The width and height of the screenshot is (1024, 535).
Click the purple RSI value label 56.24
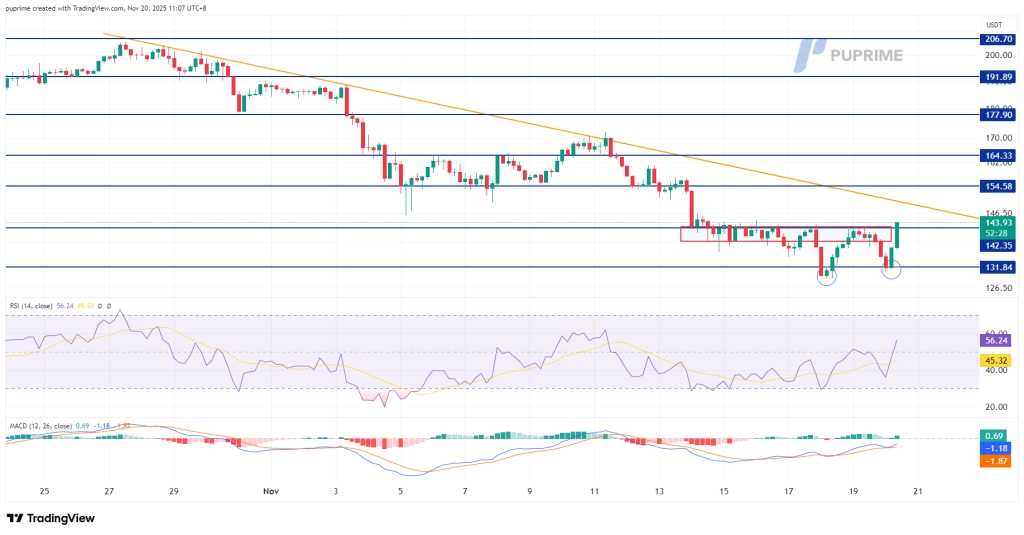point(996,340)
